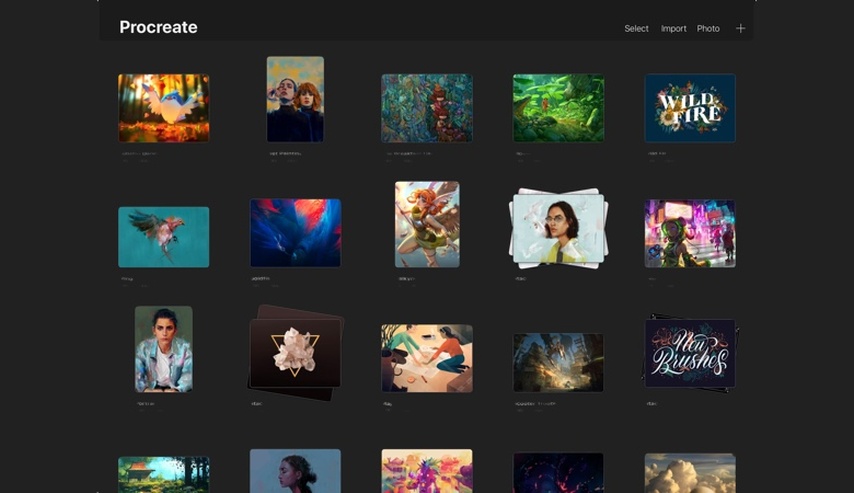This screenshot has width=854, height=493.
Task: Open the dark sci-fi city alley artwork
Action: coord(558,362)
